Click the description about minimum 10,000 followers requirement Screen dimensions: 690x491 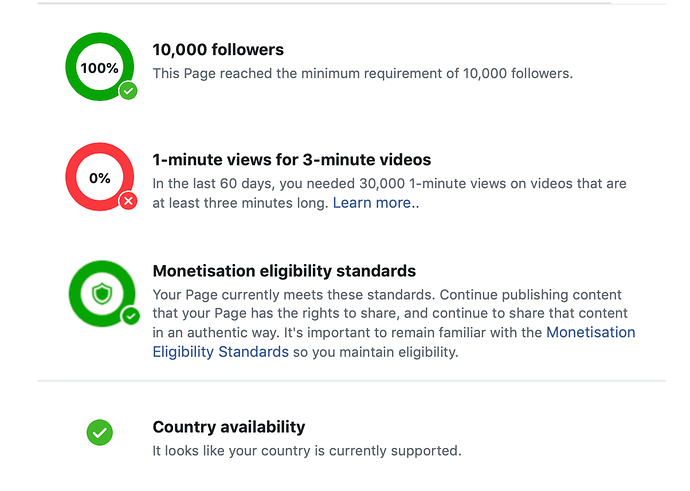pos(363,73)
